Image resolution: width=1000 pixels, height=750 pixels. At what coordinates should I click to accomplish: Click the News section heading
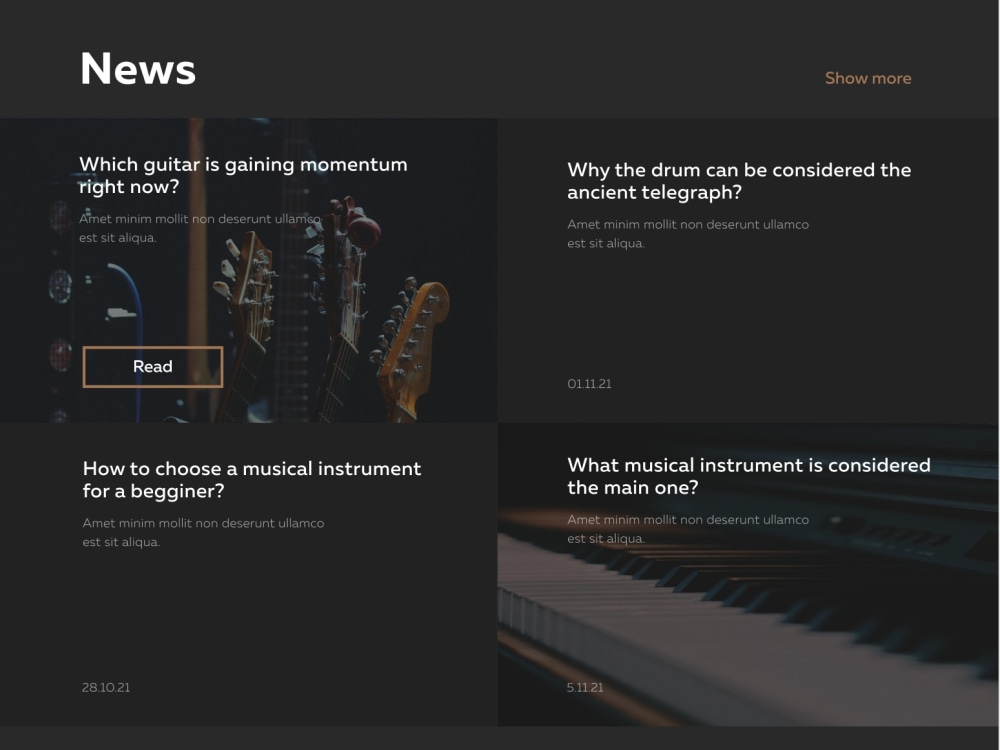pyautogui.click(x=138, y=68)
